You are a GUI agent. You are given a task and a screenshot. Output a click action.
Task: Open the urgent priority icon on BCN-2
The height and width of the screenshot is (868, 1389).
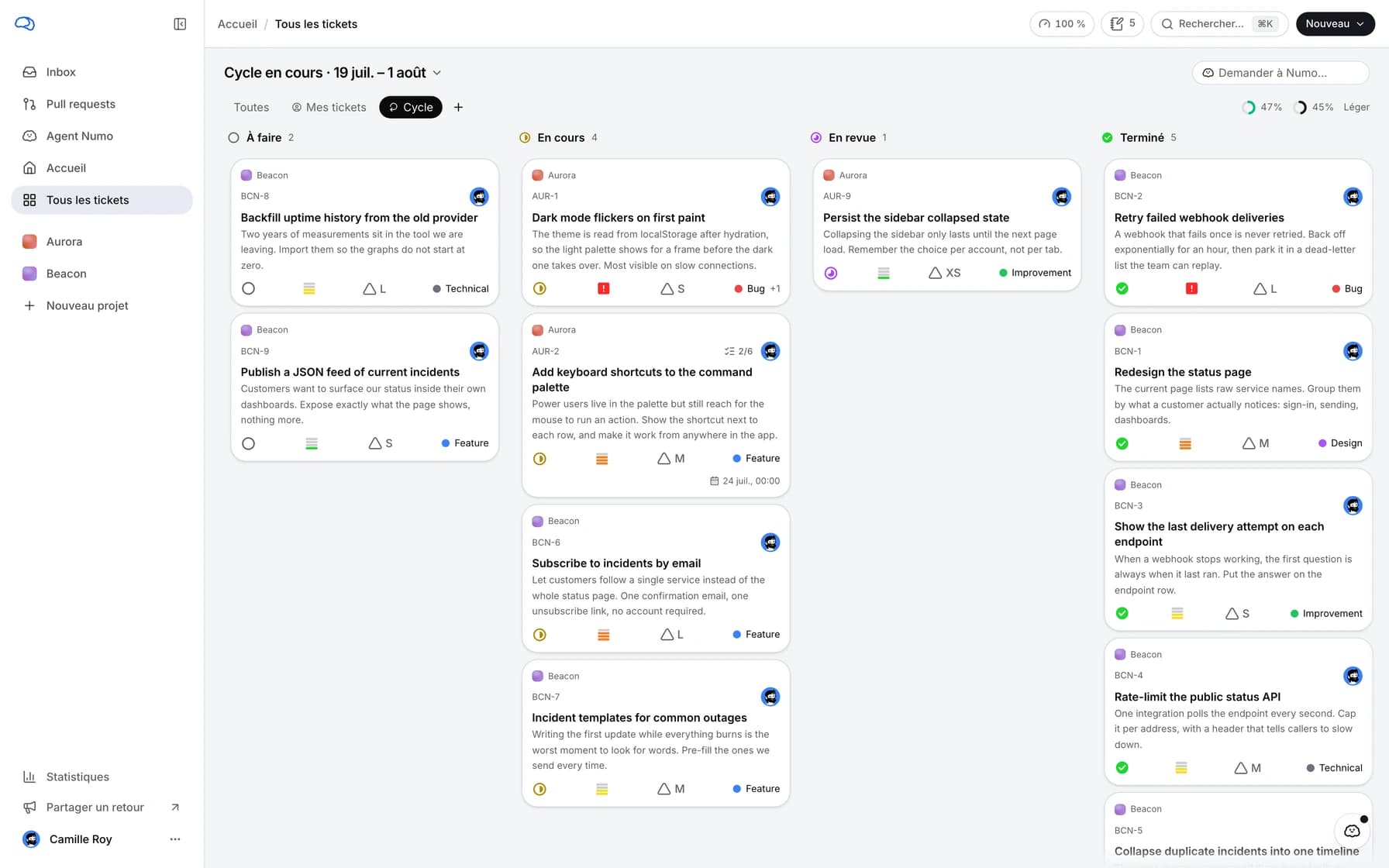[1192, 288]
